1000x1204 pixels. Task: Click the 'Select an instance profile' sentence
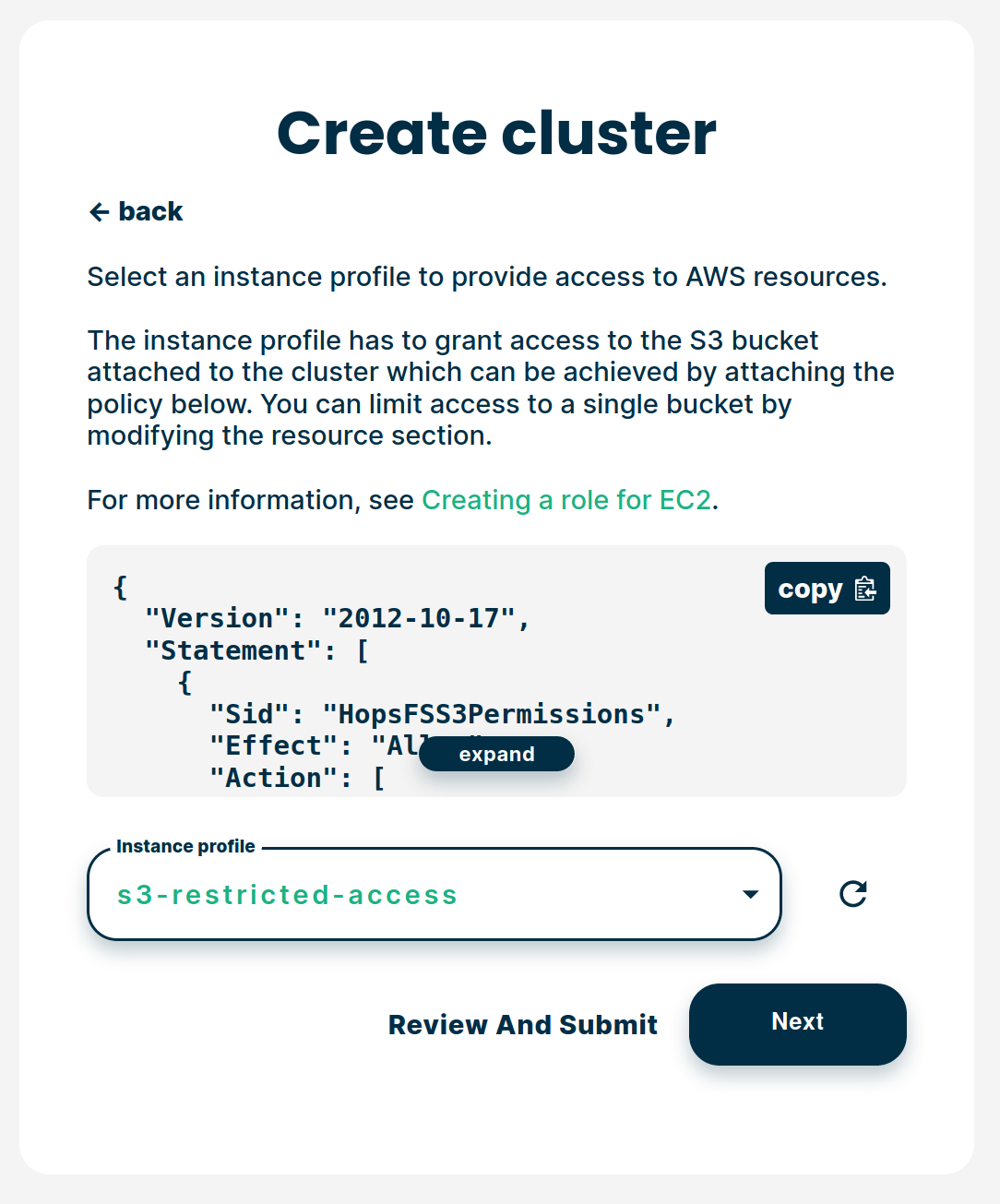pyautogui.click(x=486, y=277)
